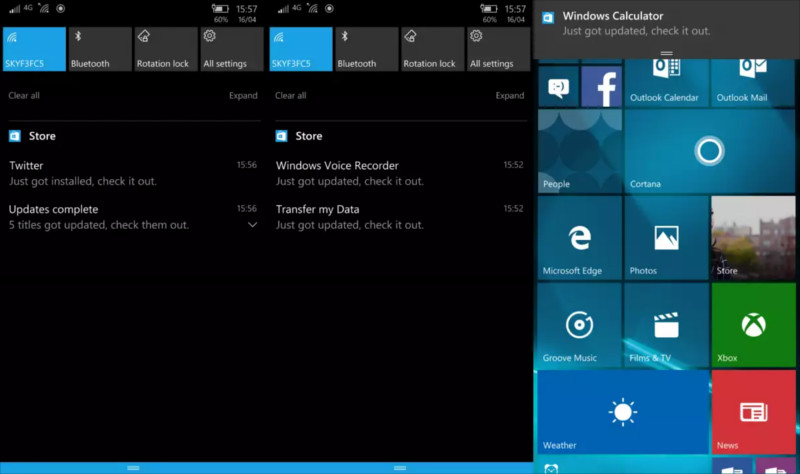Open the Outlook Calendar tile
Screen dimensions: 800x474
666,83
